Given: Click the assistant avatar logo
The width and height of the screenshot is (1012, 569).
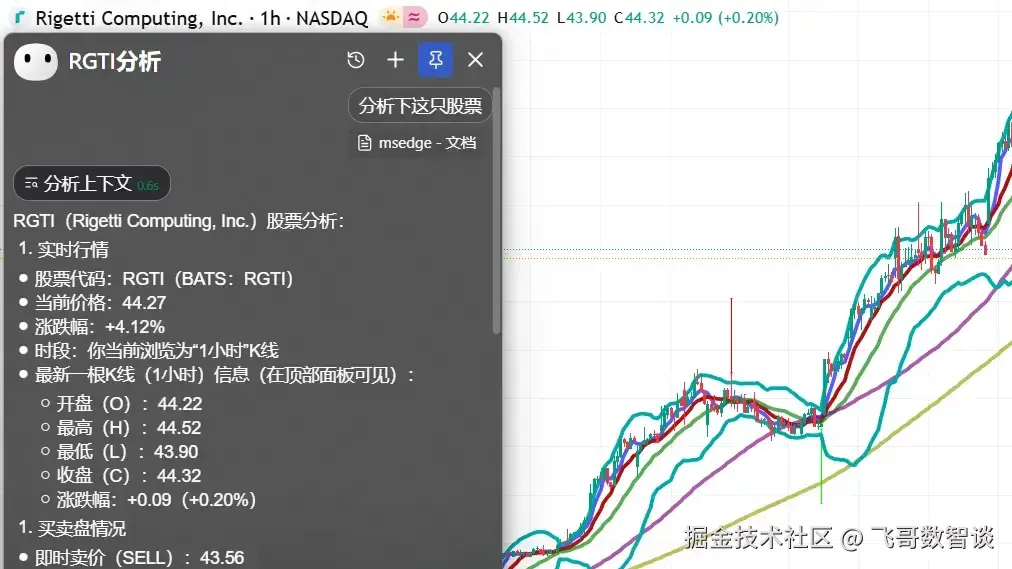Looking at the screenshot, I should coord(36,62).
